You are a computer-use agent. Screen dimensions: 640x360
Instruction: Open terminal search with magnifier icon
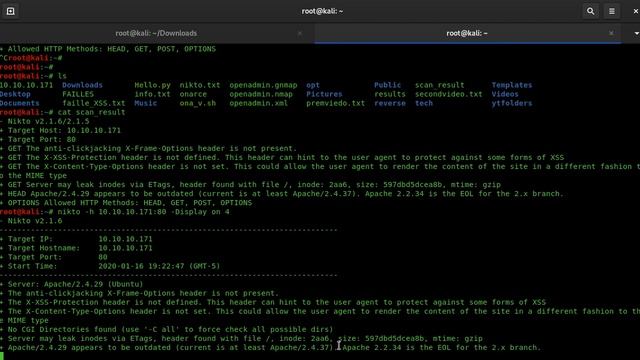tap(590, 11)
